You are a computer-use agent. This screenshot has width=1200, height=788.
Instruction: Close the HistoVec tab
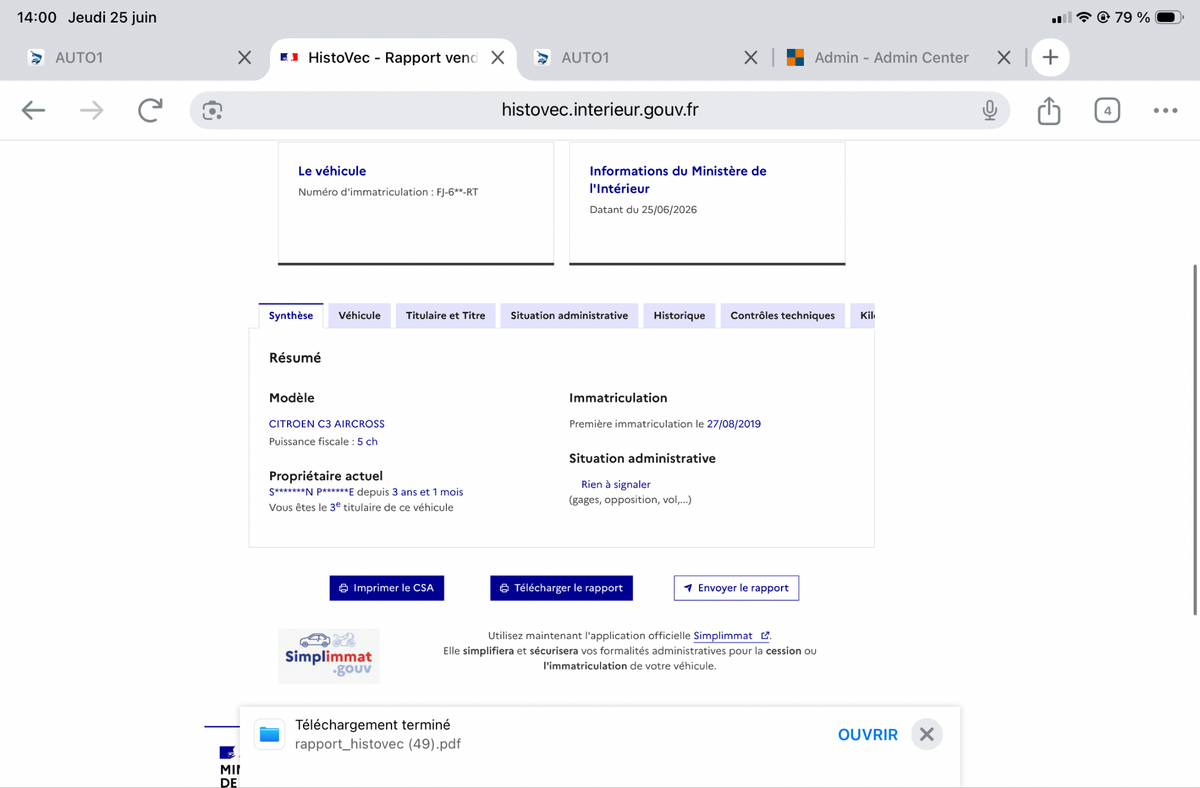click(497, 58)
